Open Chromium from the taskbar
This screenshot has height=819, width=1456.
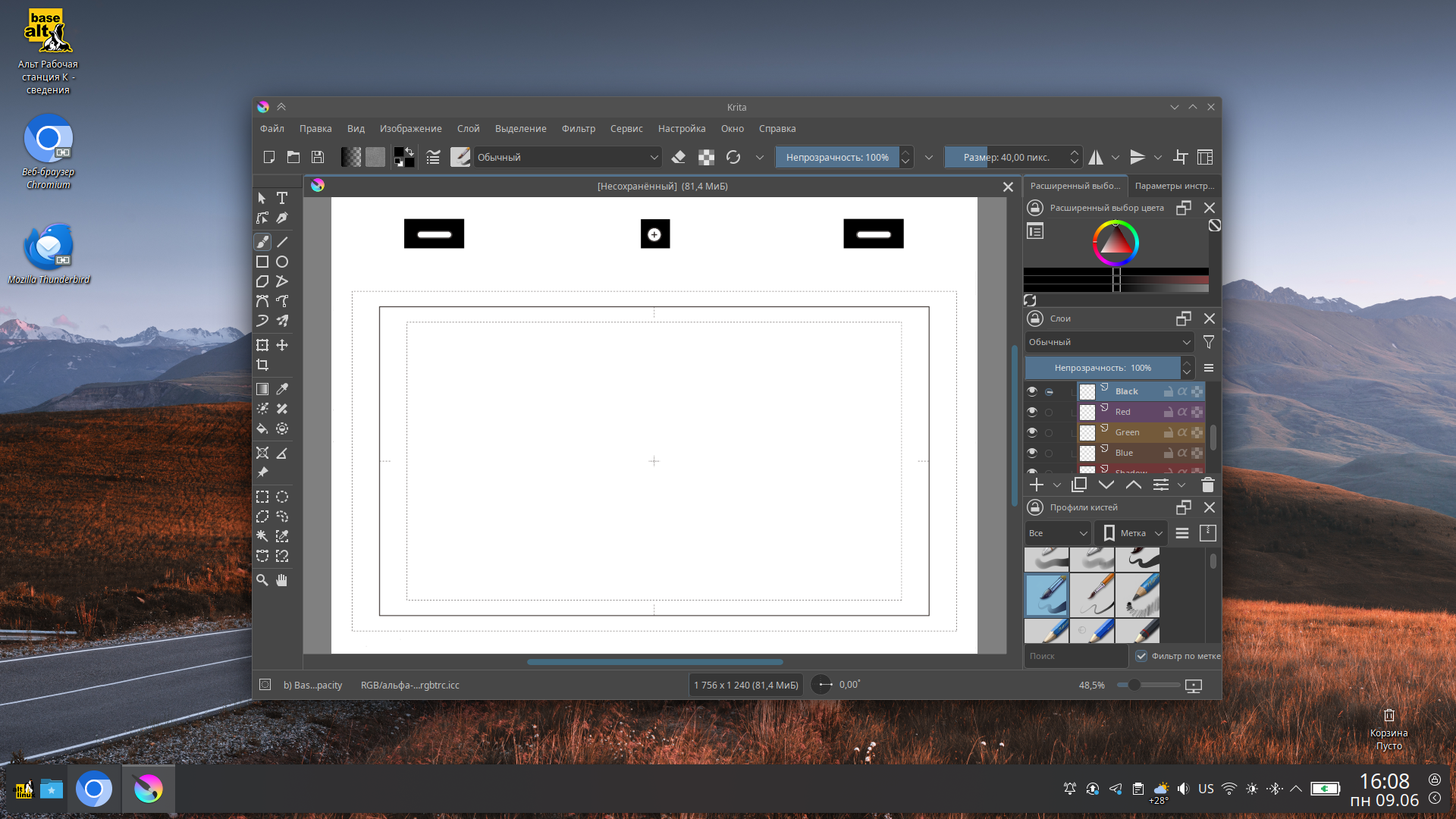94,789
